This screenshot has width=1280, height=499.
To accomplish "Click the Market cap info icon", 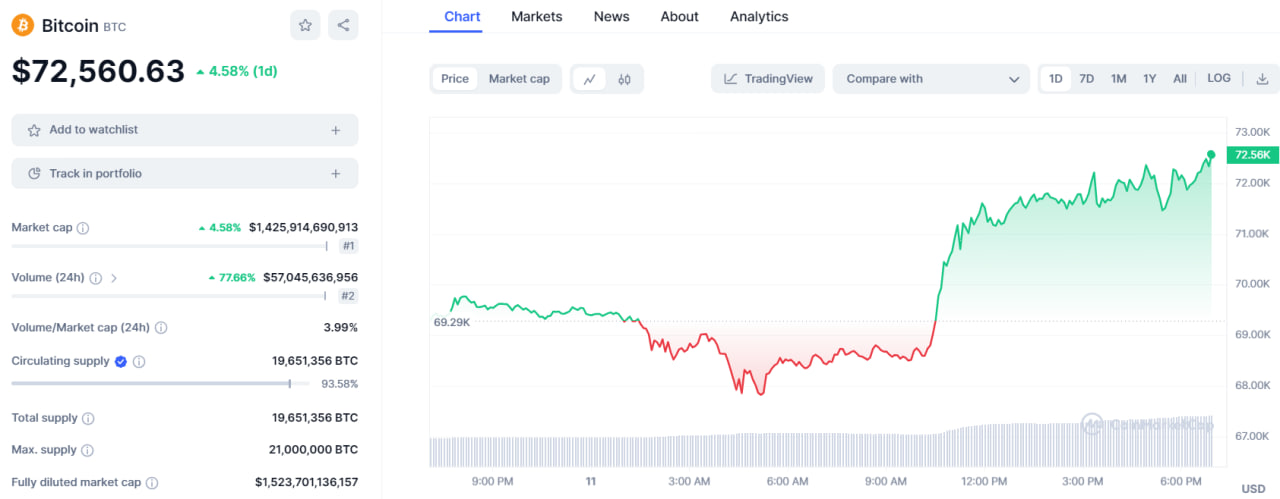I will click(x=83, y=228).
